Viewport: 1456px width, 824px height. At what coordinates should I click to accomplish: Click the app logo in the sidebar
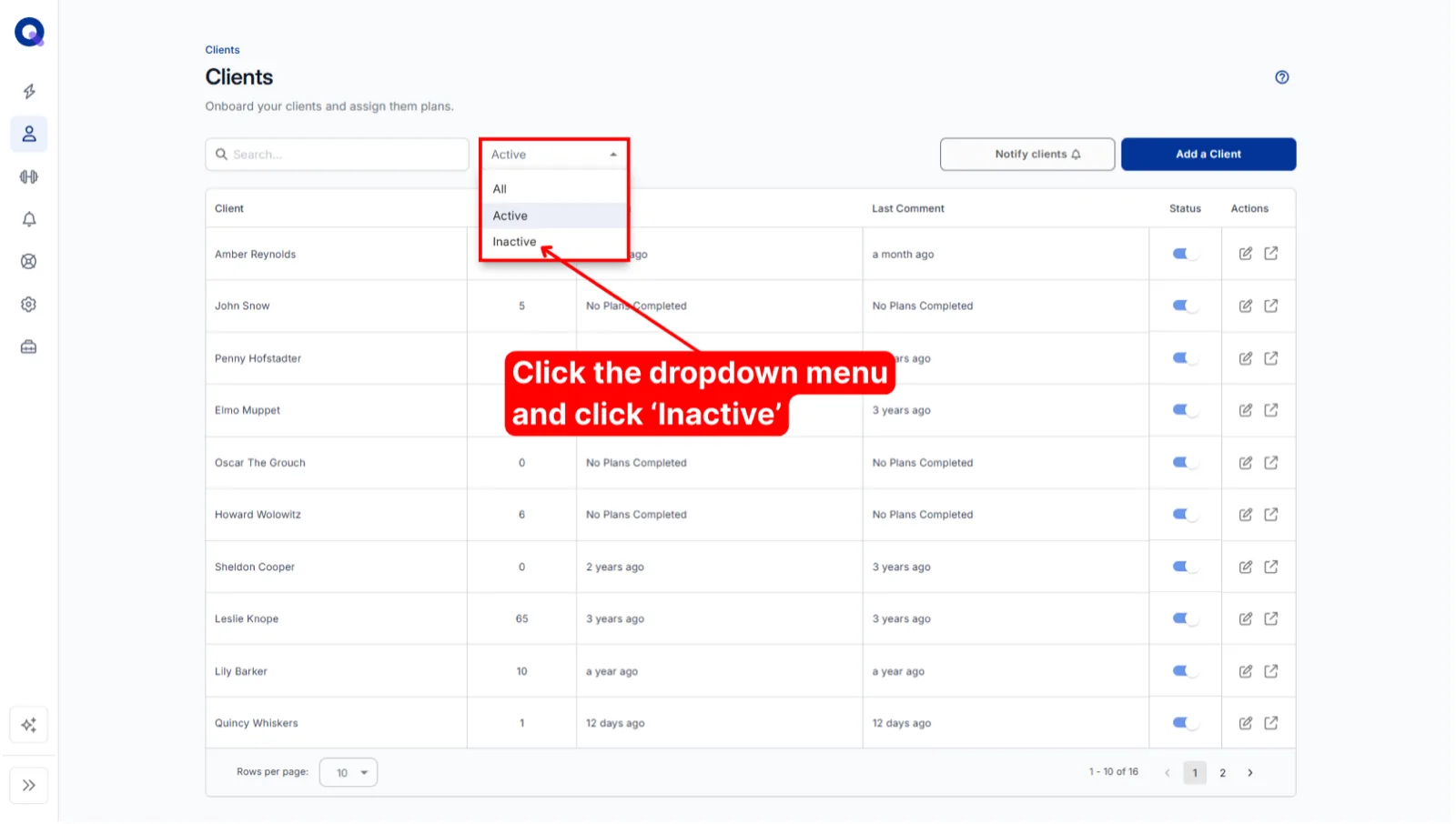point(29,32)
